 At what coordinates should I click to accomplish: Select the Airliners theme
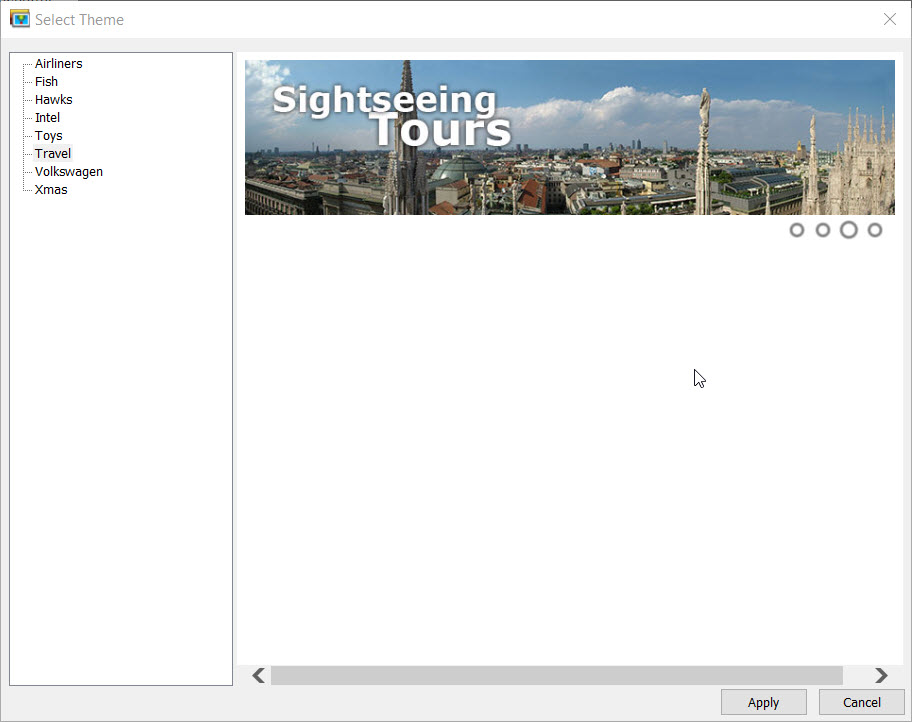[58, 63]
